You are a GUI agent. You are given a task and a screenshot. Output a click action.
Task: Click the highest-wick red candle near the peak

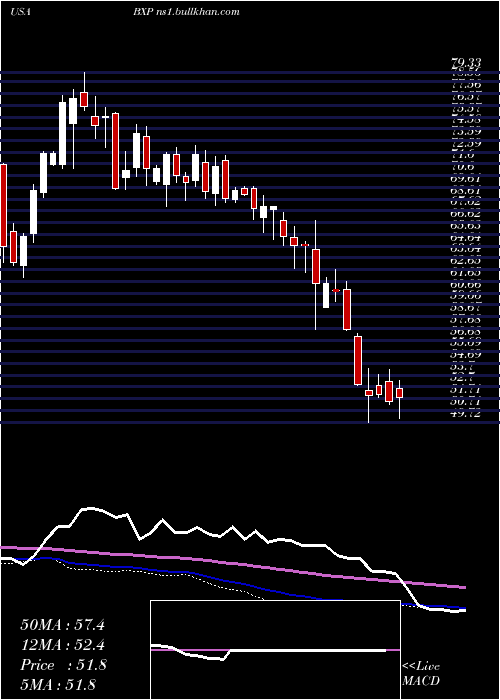click(x=84, y=99)
